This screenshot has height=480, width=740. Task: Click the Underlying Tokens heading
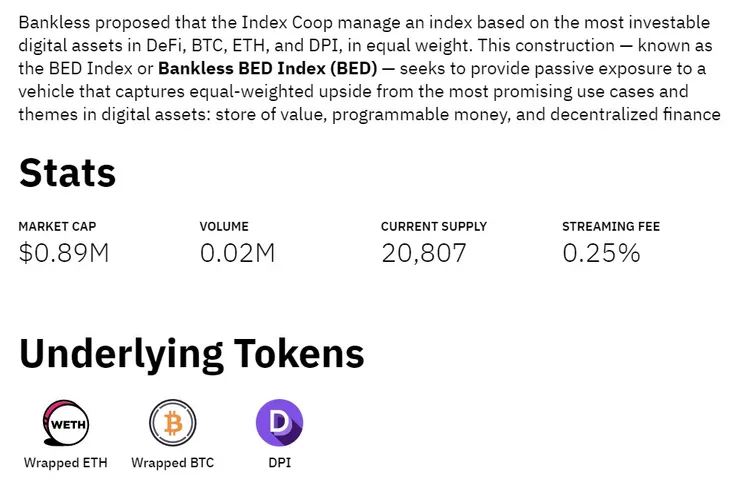click(x=191, y=353)
